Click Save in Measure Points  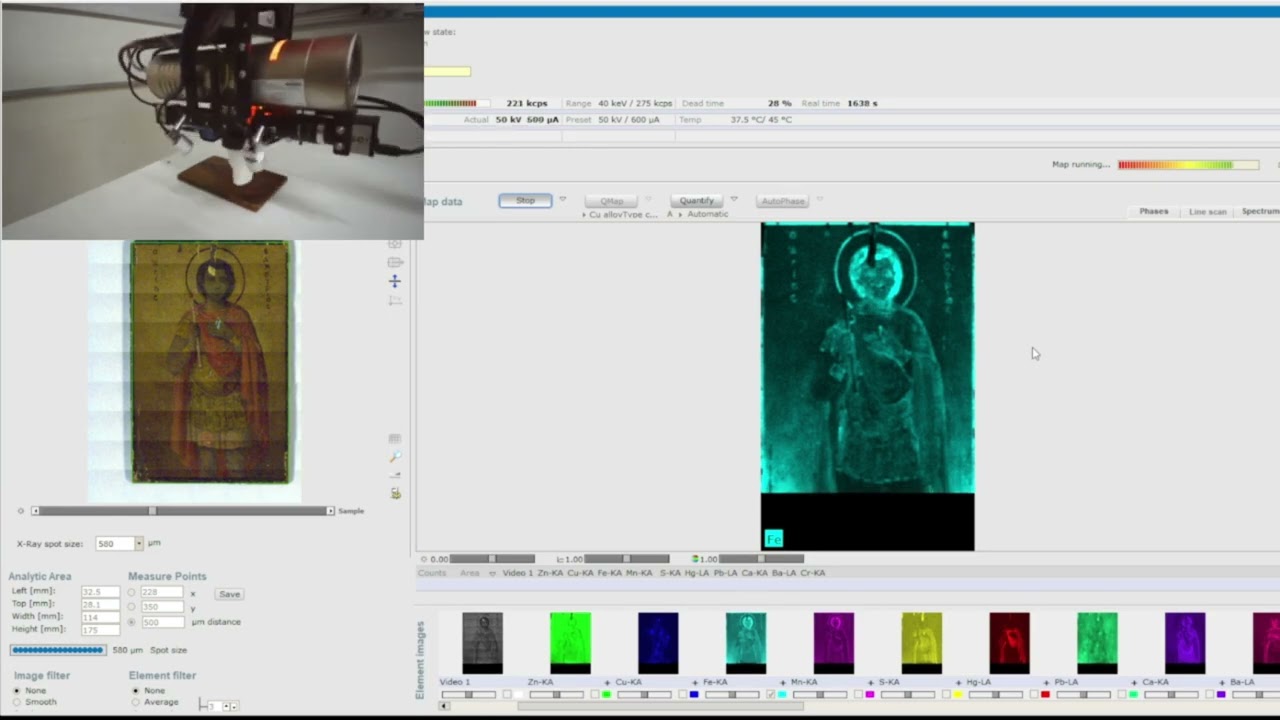pyautogui.click(x=229, y=594)
